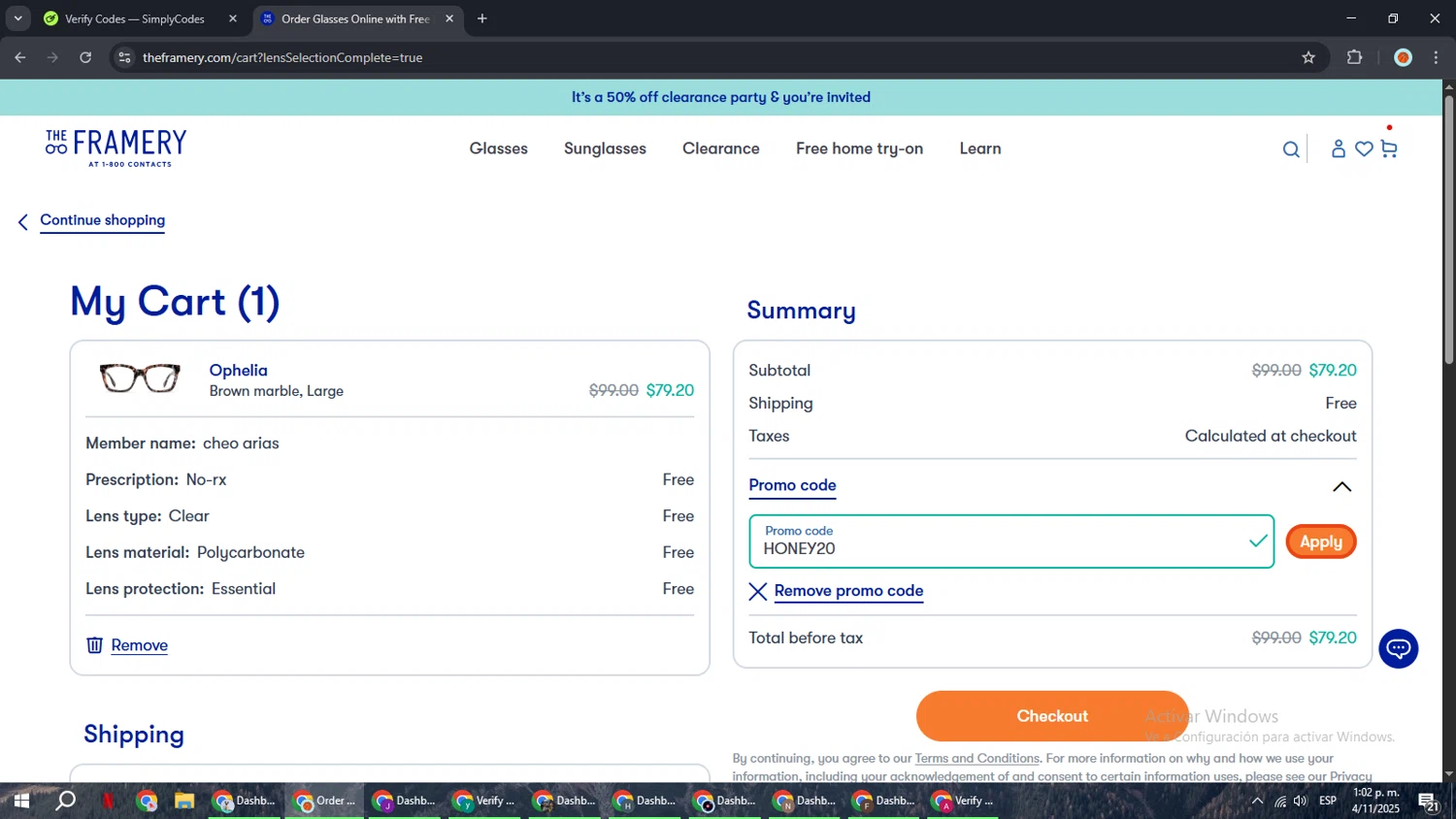Click the ESP language indicator
This screenshot has width=1456, height=819.
click(1328, 801)
